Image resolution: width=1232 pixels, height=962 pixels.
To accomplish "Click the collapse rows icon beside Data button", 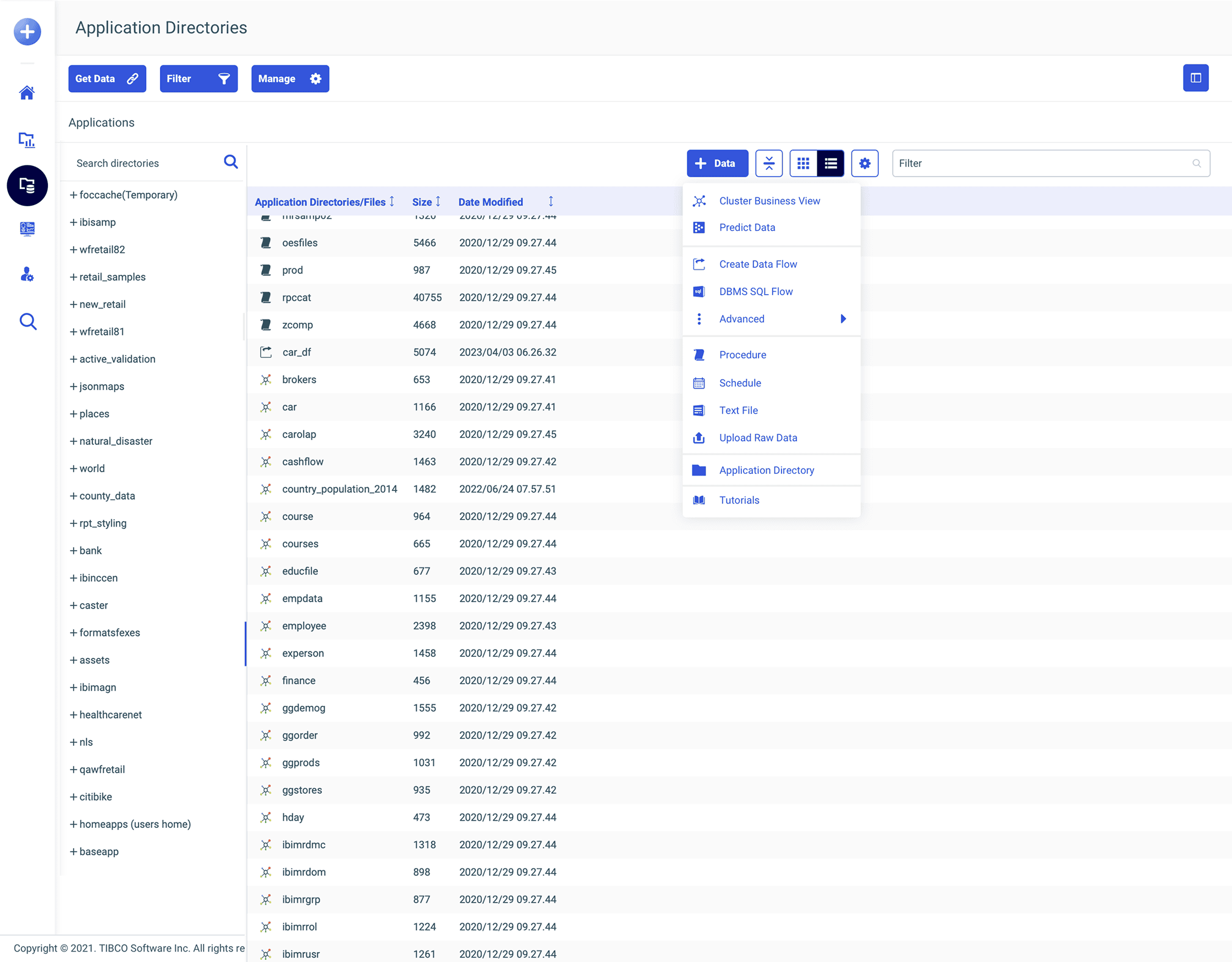I will pyautogui.click(x=769, y=163).
